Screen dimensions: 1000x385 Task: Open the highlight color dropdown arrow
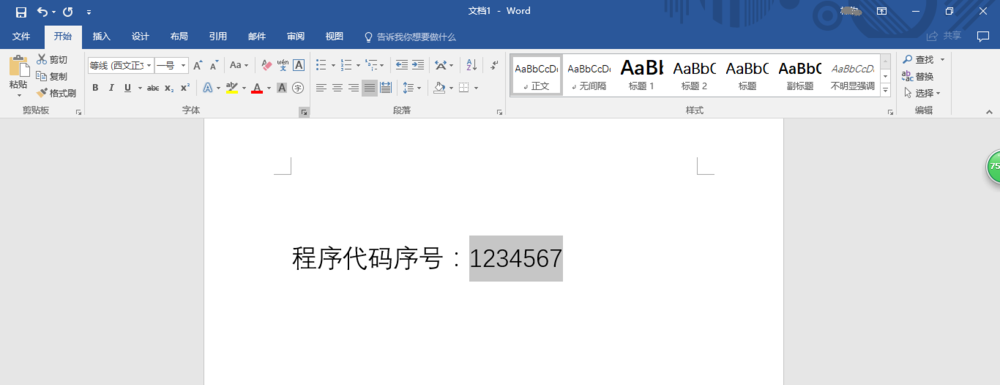point(244,88)
